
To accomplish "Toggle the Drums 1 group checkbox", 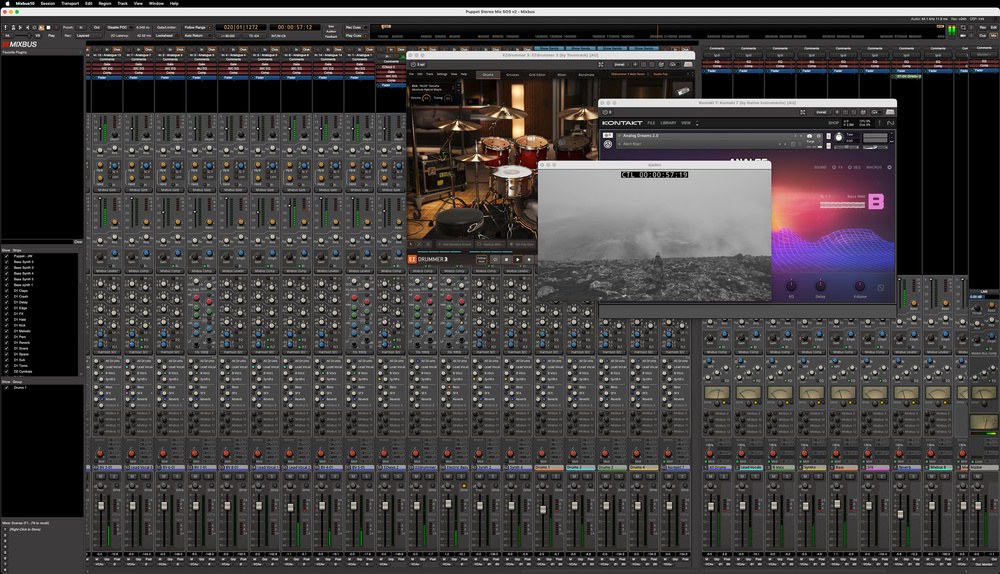I will tap(6, 387).
